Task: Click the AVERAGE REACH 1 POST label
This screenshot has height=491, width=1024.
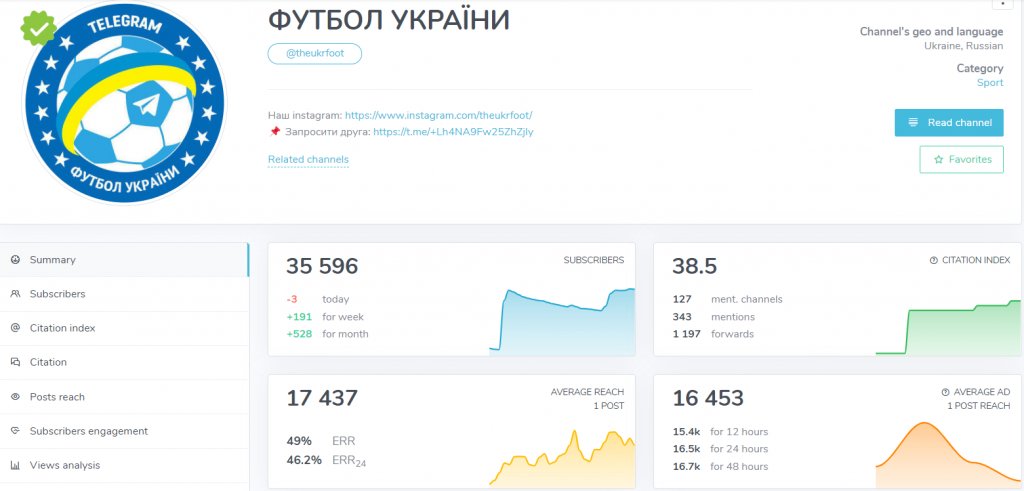Action: click(x=587, y=399)
